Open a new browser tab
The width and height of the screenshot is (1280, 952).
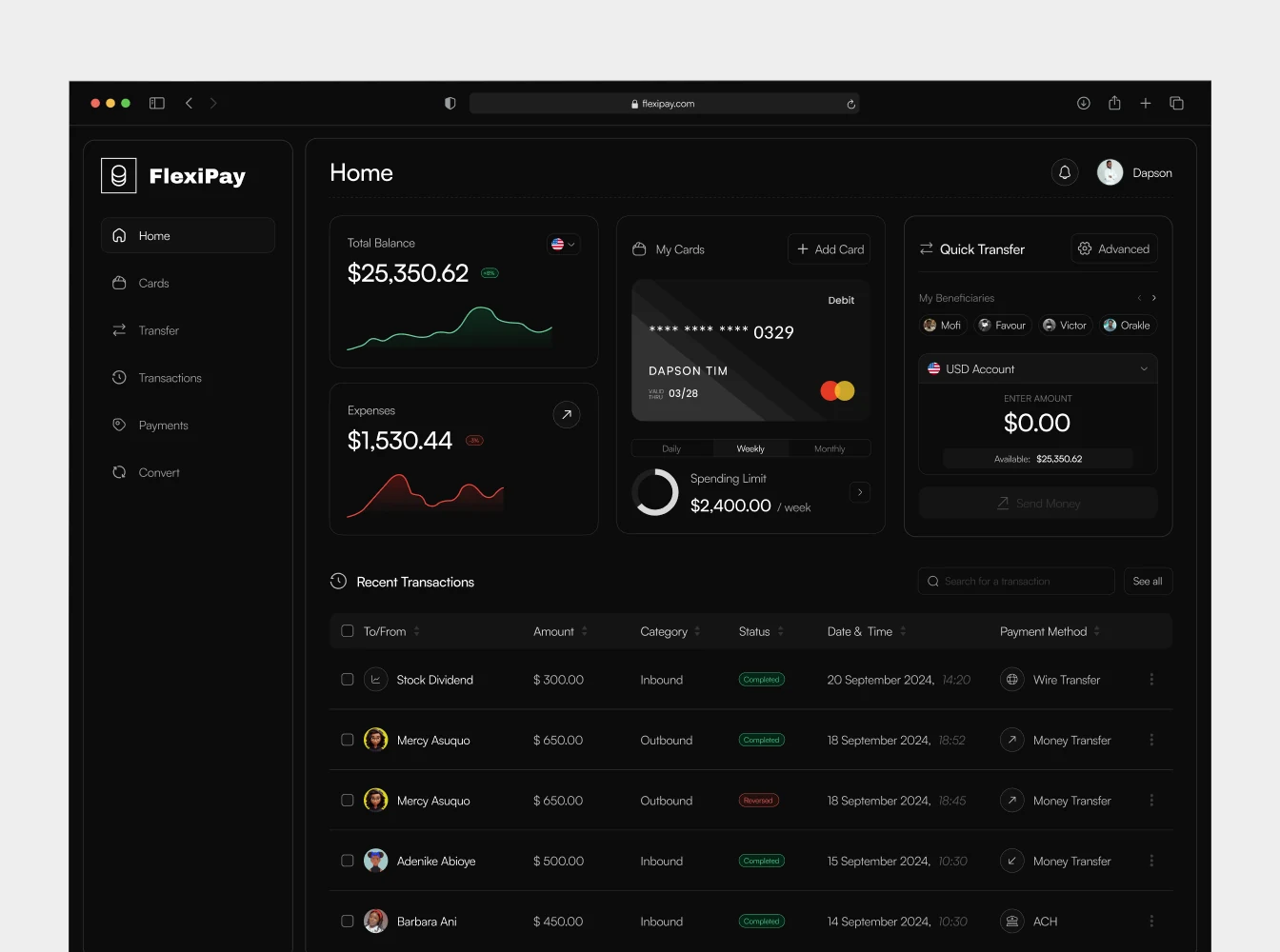(x=1146, y=103)
